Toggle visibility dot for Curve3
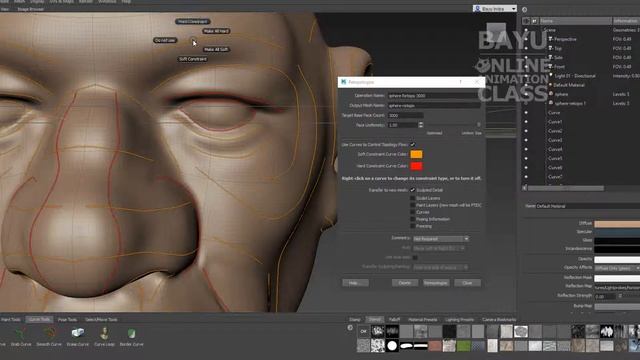Viewport: 640px width, 360px height. [526, 140]
